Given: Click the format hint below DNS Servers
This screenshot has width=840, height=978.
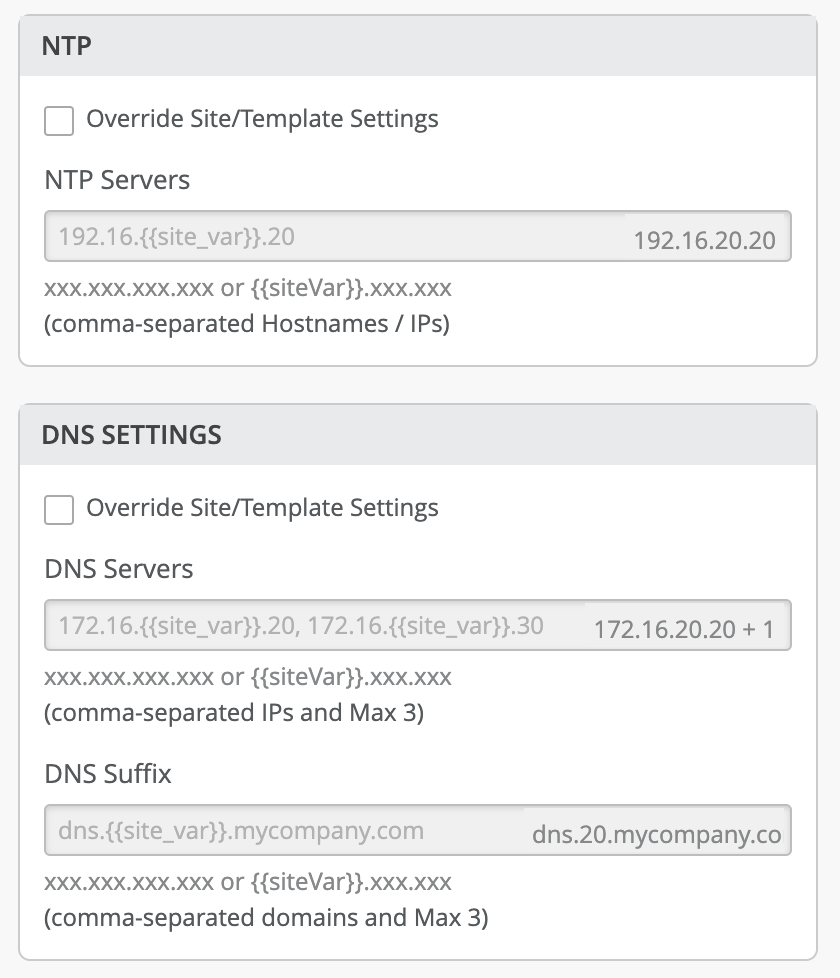Looking at the screenshot, I should [248, 677].
